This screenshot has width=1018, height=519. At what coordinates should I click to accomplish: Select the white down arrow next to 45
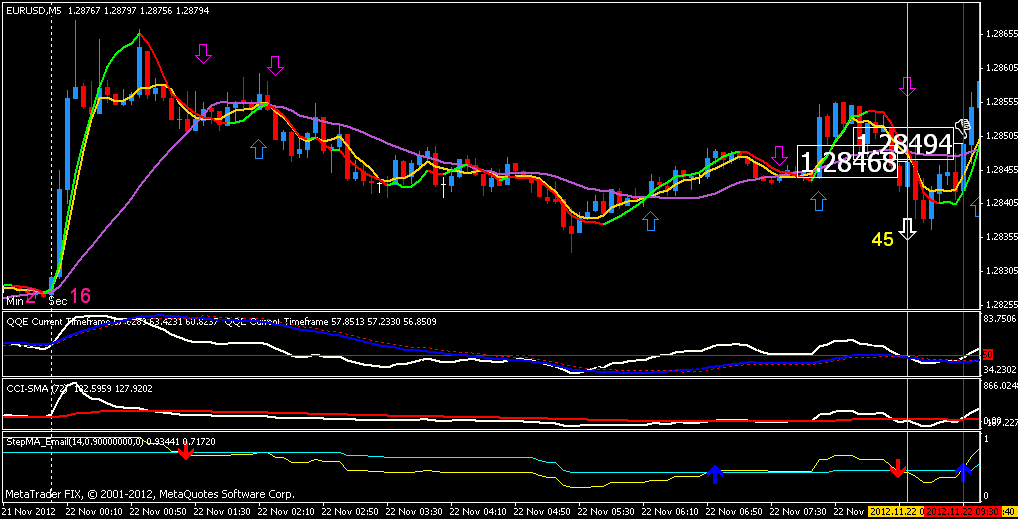[x=907, y=229]
